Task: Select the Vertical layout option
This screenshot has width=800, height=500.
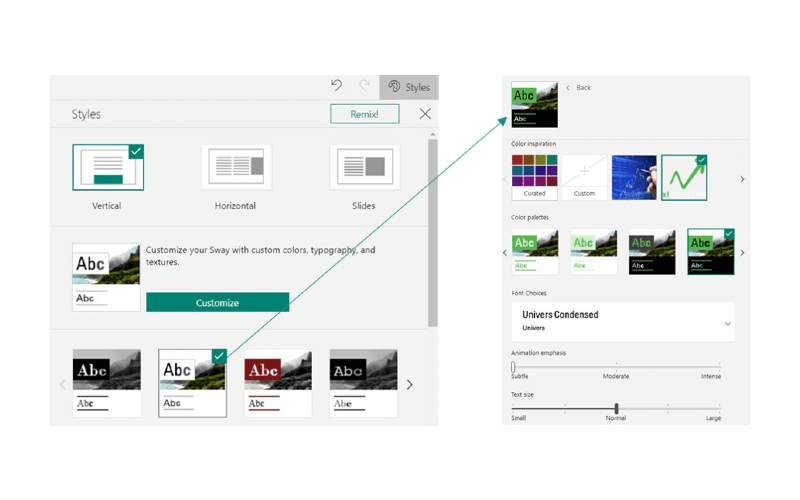Action: (107, 167)
